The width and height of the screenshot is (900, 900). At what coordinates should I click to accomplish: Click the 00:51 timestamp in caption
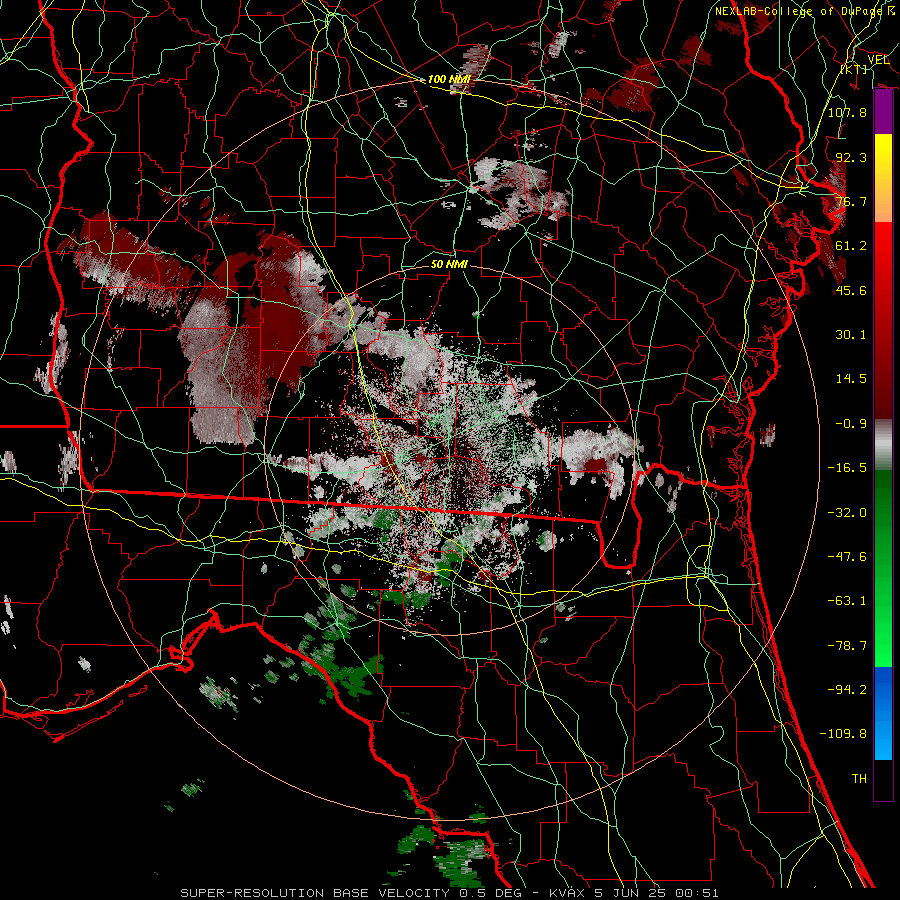click(x=699, y=893)
